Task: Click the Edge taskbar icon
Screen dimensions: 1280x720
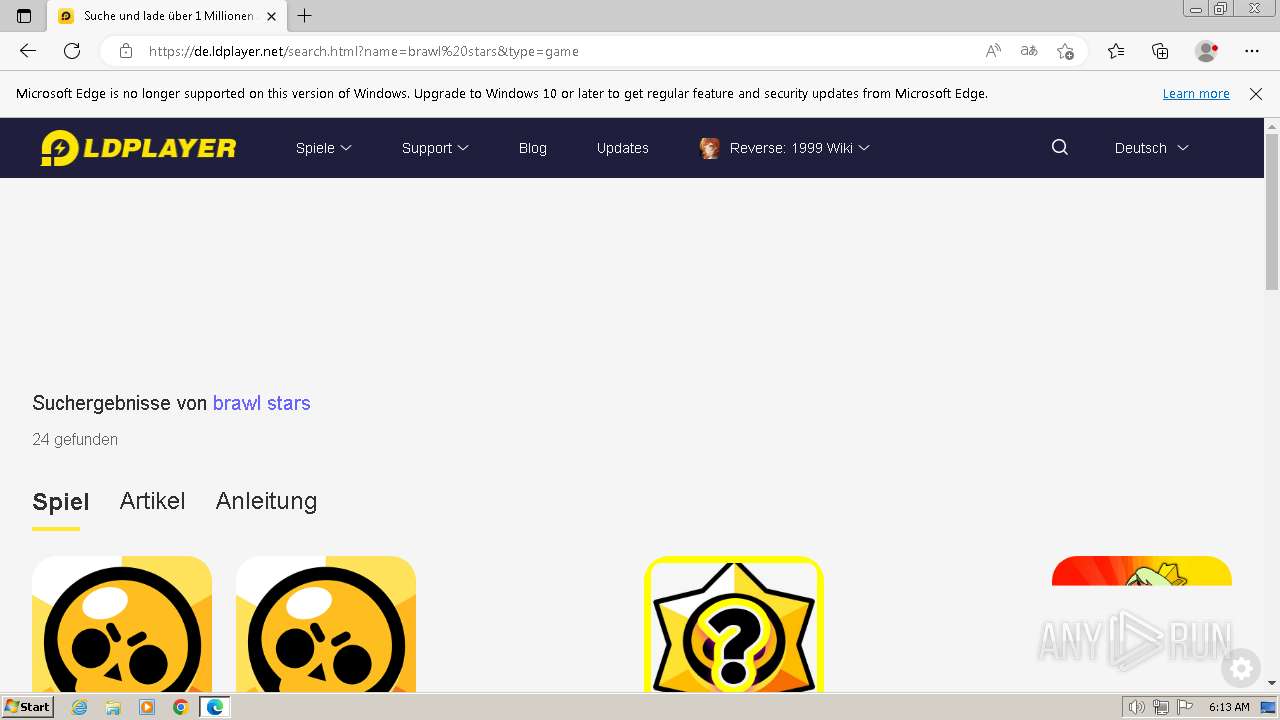Action: coord(215,707)
